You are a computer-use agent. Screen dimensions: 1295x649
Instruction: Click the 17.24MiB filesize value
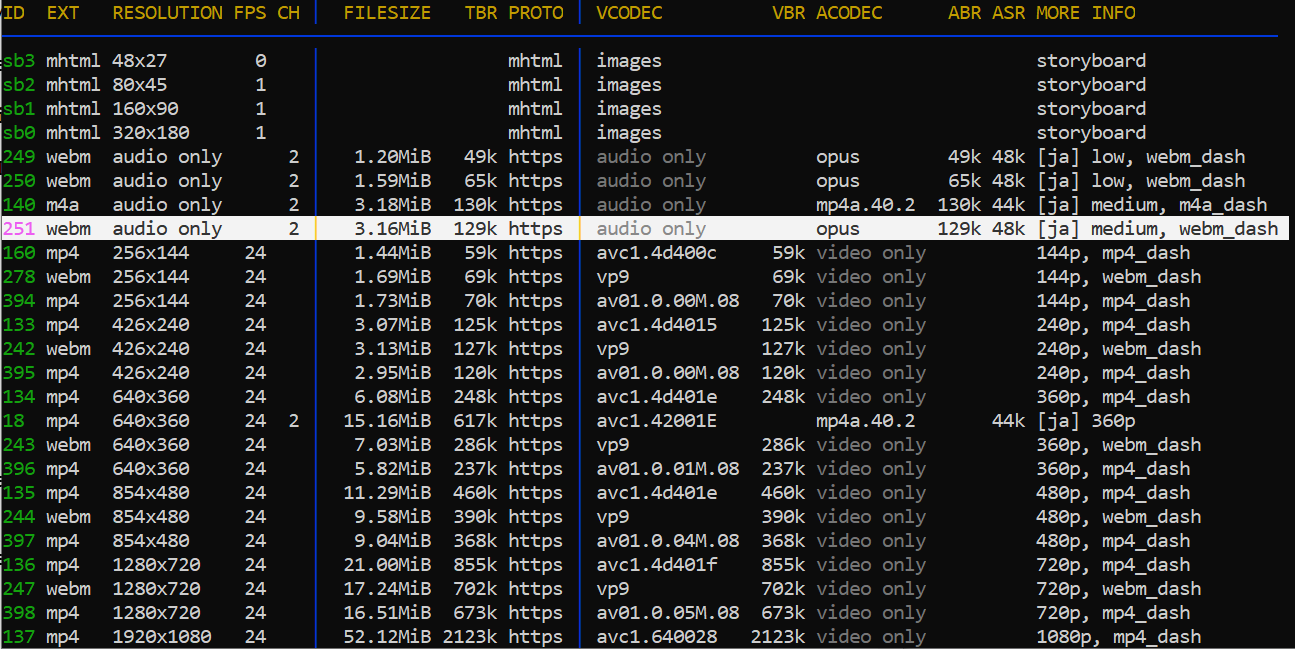pos(388,589)
